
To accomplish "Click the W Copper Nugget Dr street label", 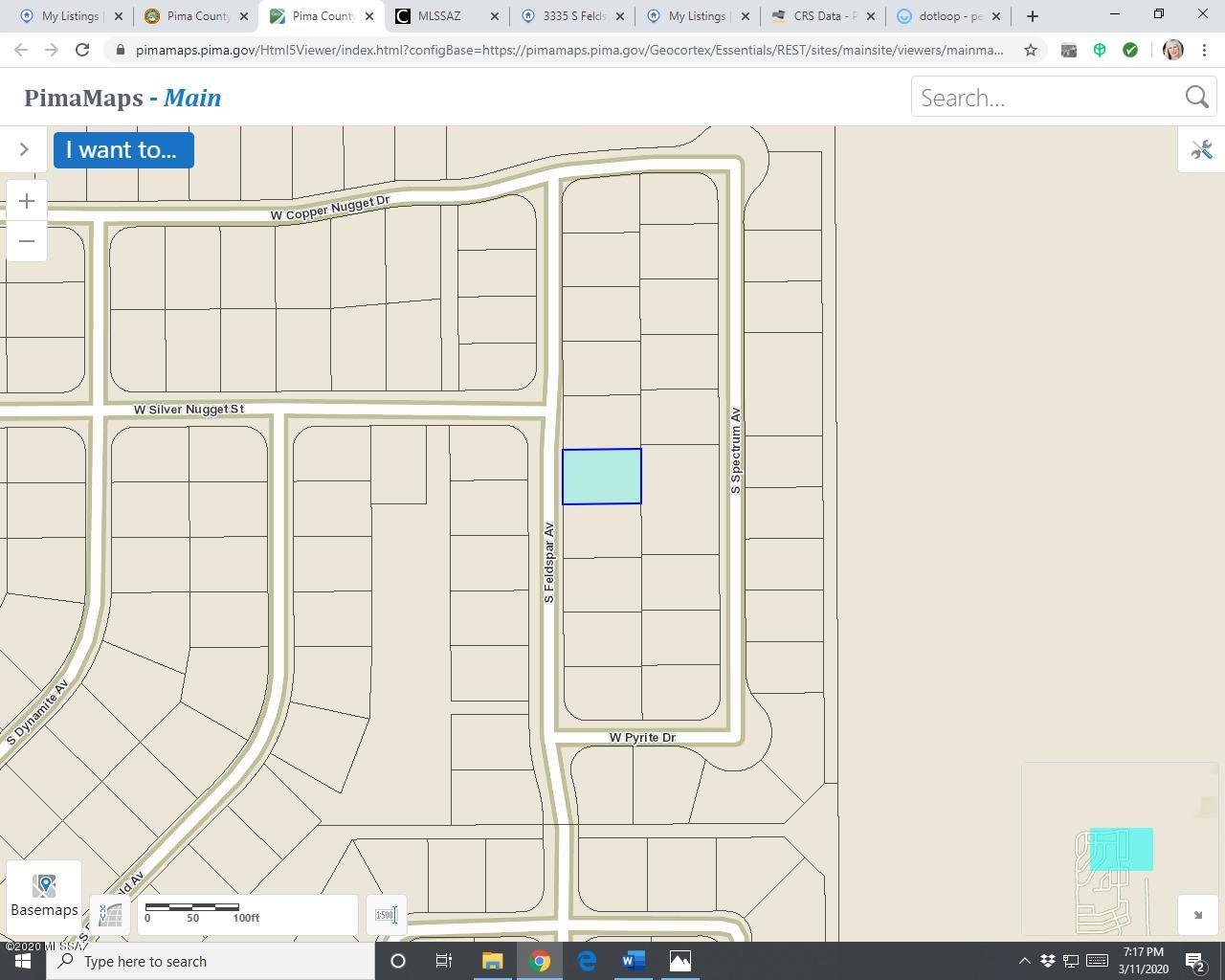I will pos(330,208).
